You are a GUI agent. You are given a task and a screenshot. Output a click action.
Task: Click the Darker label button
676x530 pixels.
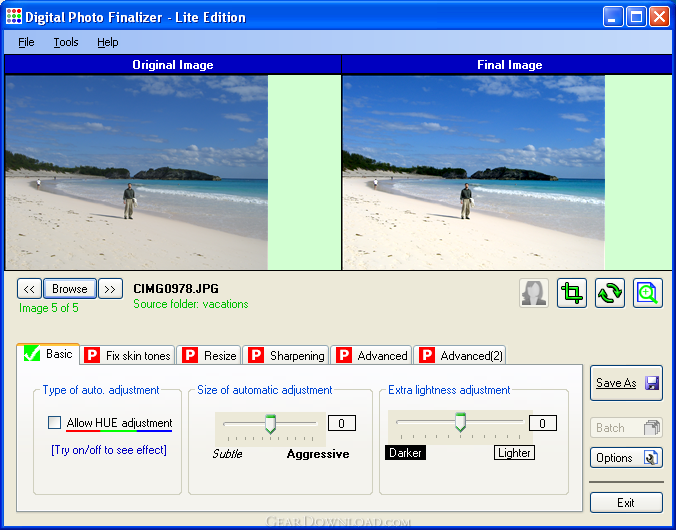pyautogui.click(x=405, y=453)
